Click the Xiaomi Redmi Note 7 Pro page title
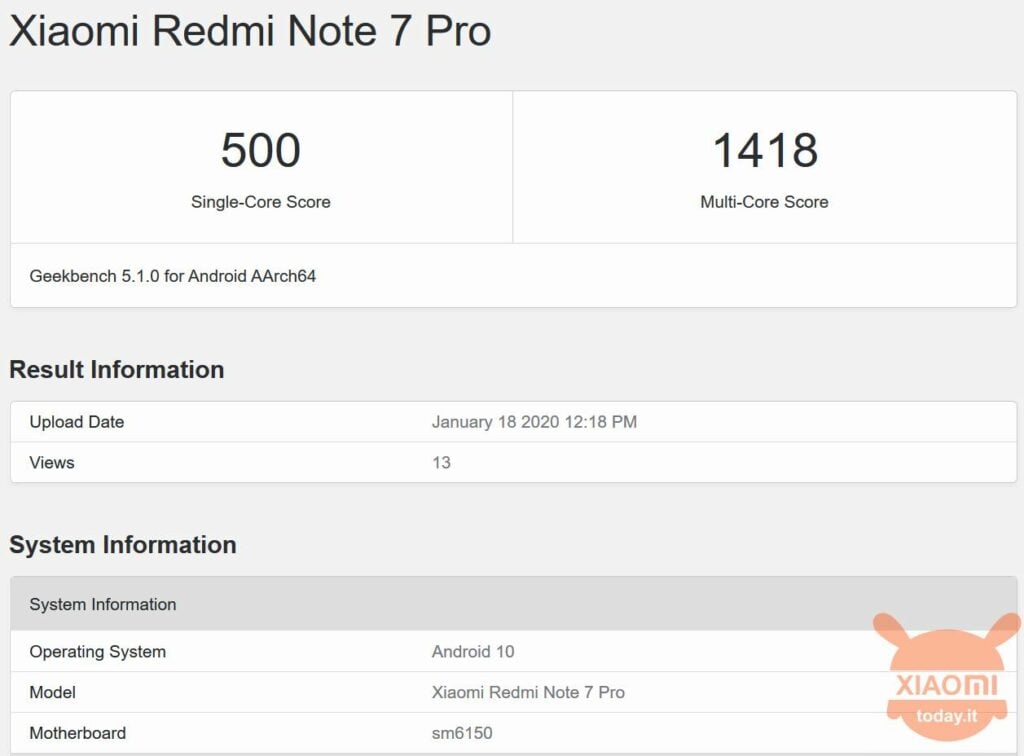 250,31
